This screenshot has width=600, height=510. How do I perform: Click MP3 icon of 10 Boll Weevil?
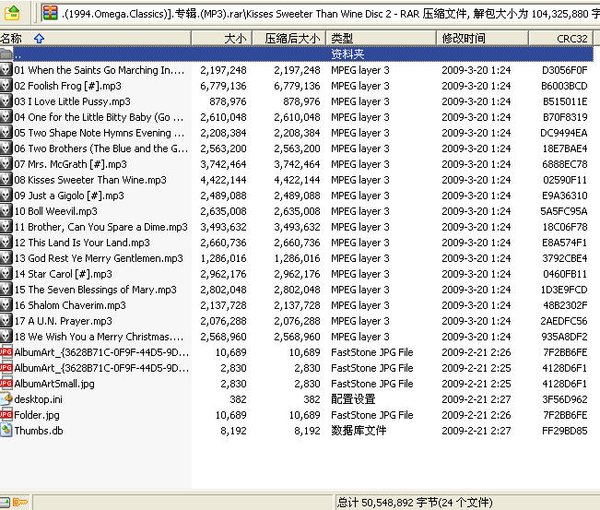point(6,211)
